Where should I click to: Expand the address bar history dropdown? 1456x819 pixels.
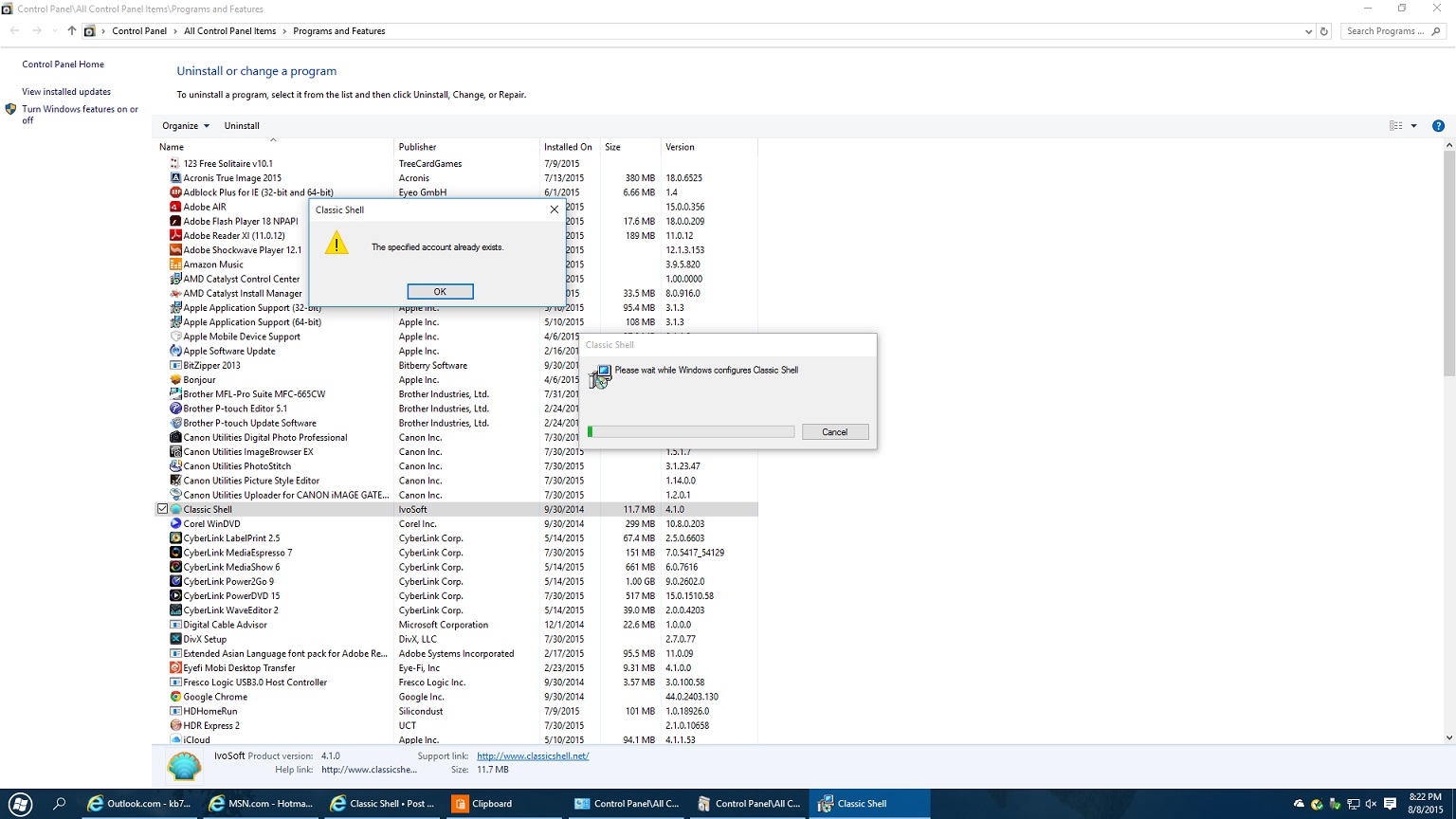click(1309, 31)
